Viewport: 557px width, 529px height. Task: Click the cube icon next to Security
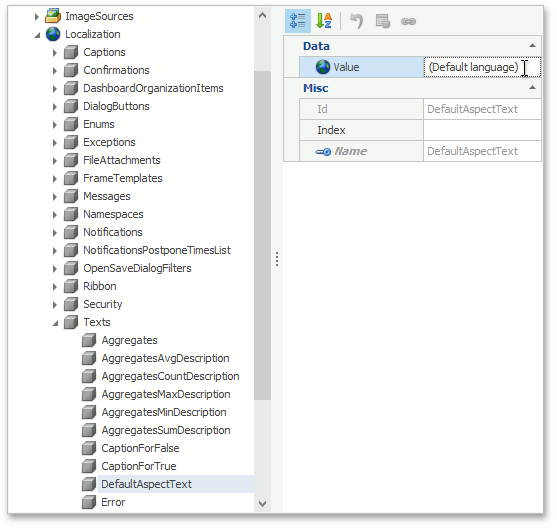(71, 304)
